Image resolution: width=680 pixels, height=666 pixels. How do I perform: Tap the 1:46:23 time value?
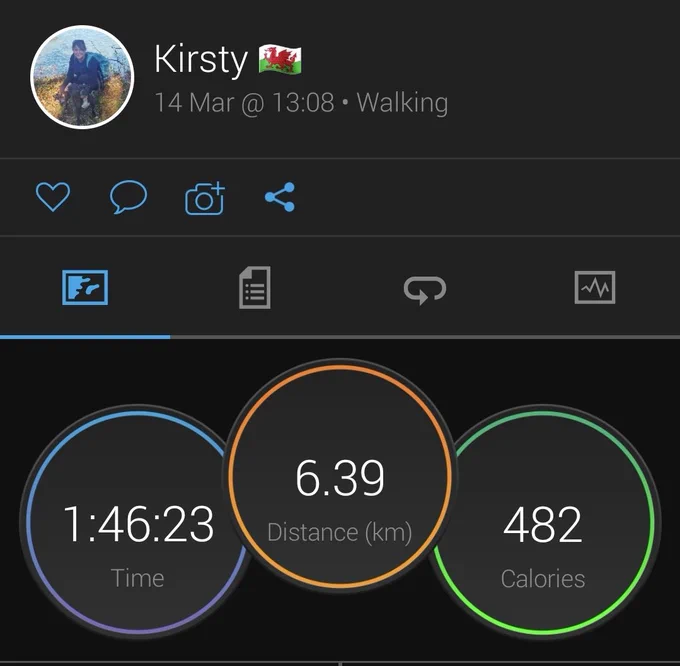[x=138, y=524]
